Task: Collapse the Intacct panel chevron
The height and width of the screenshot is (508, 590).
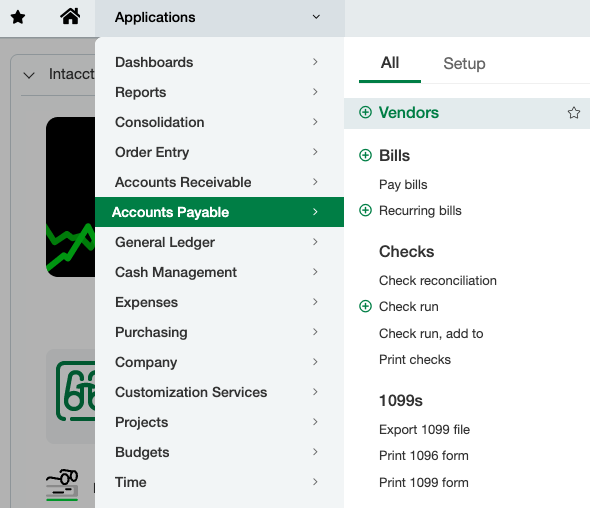Action: click(x=29, y=75)
